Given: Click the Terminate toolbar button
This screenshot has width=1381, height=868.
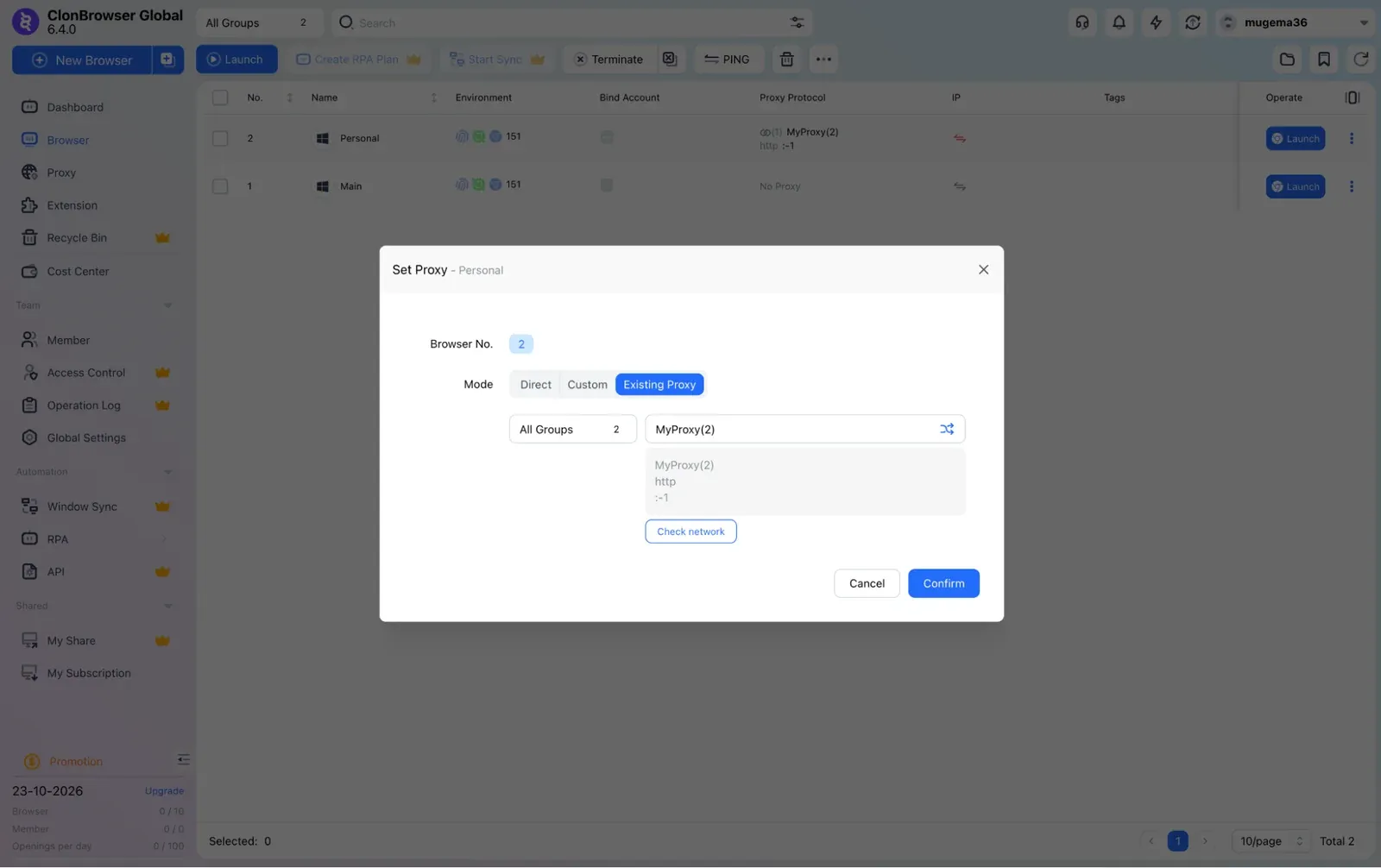Looking at the screenshot, I should click(609, 60).
